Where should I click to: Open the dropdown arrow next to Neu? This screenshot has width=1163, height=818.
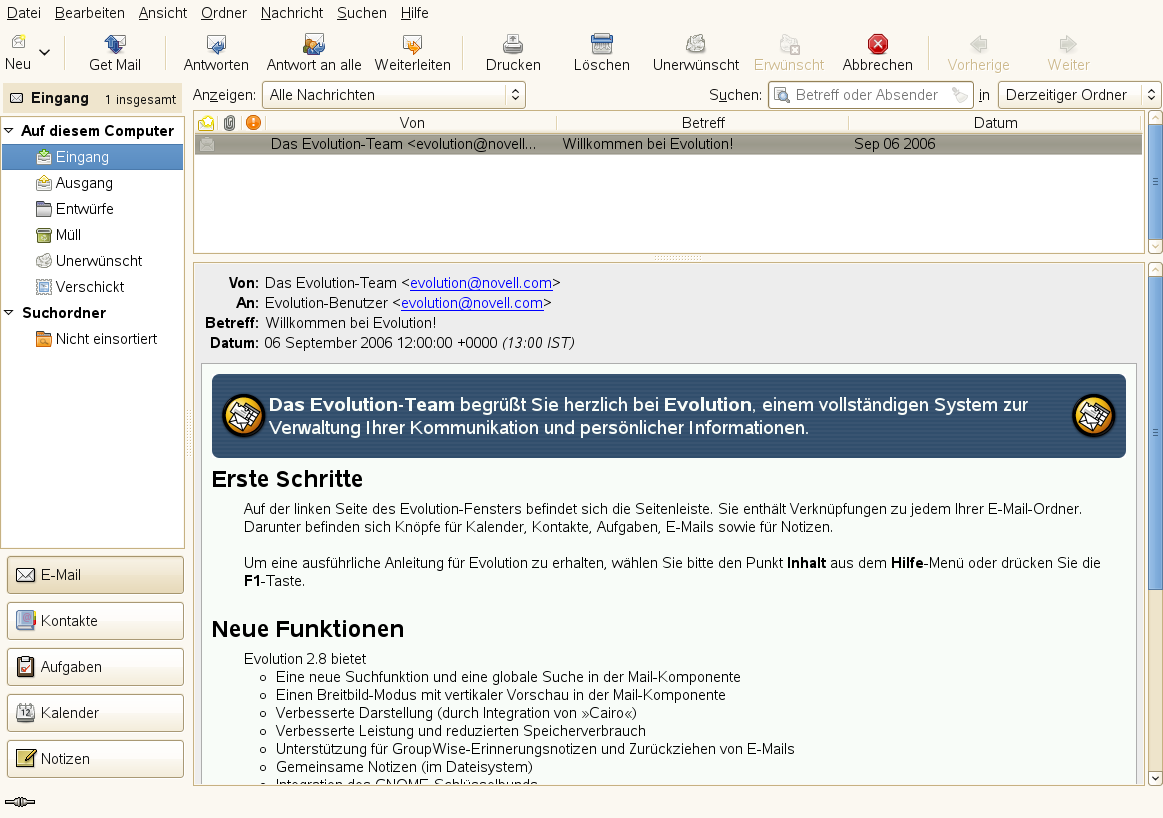click(x=45, y=53)
